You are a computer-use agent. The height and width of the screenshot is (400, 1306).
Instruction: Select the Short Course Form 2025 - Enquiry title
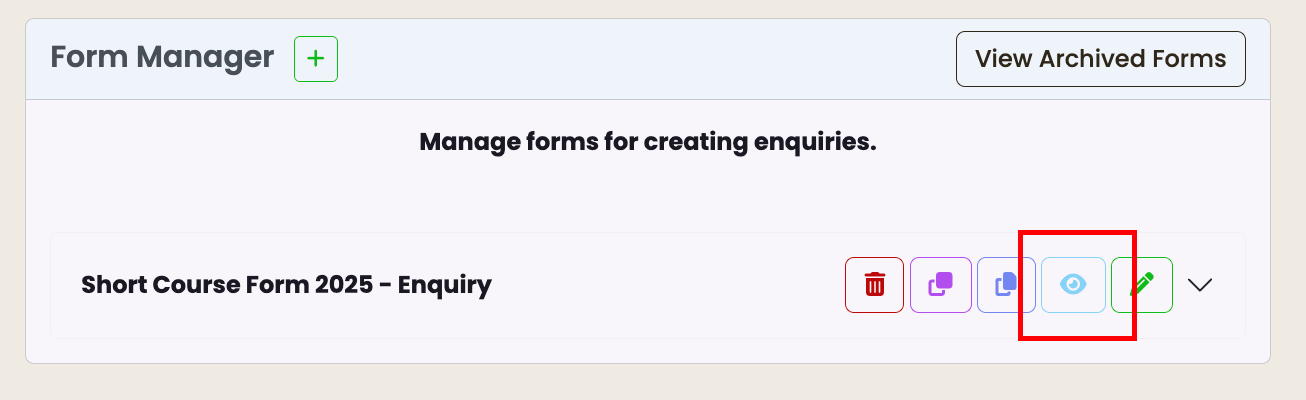286,285
